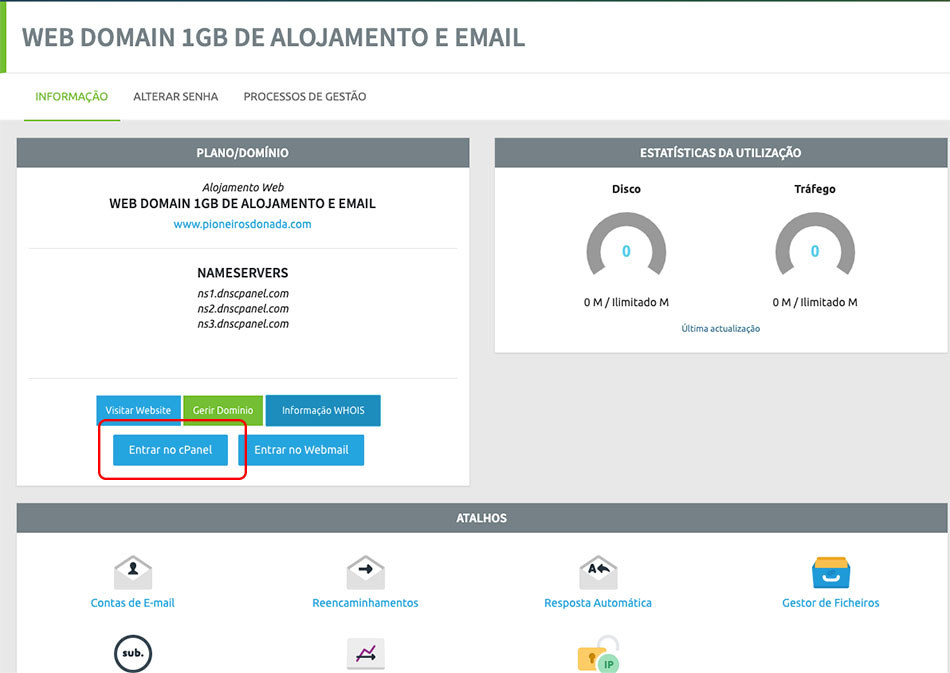This screenshot has height=673, width=950.
Task: Click the line chart statistics icon
Action: [x=365, y=654]
